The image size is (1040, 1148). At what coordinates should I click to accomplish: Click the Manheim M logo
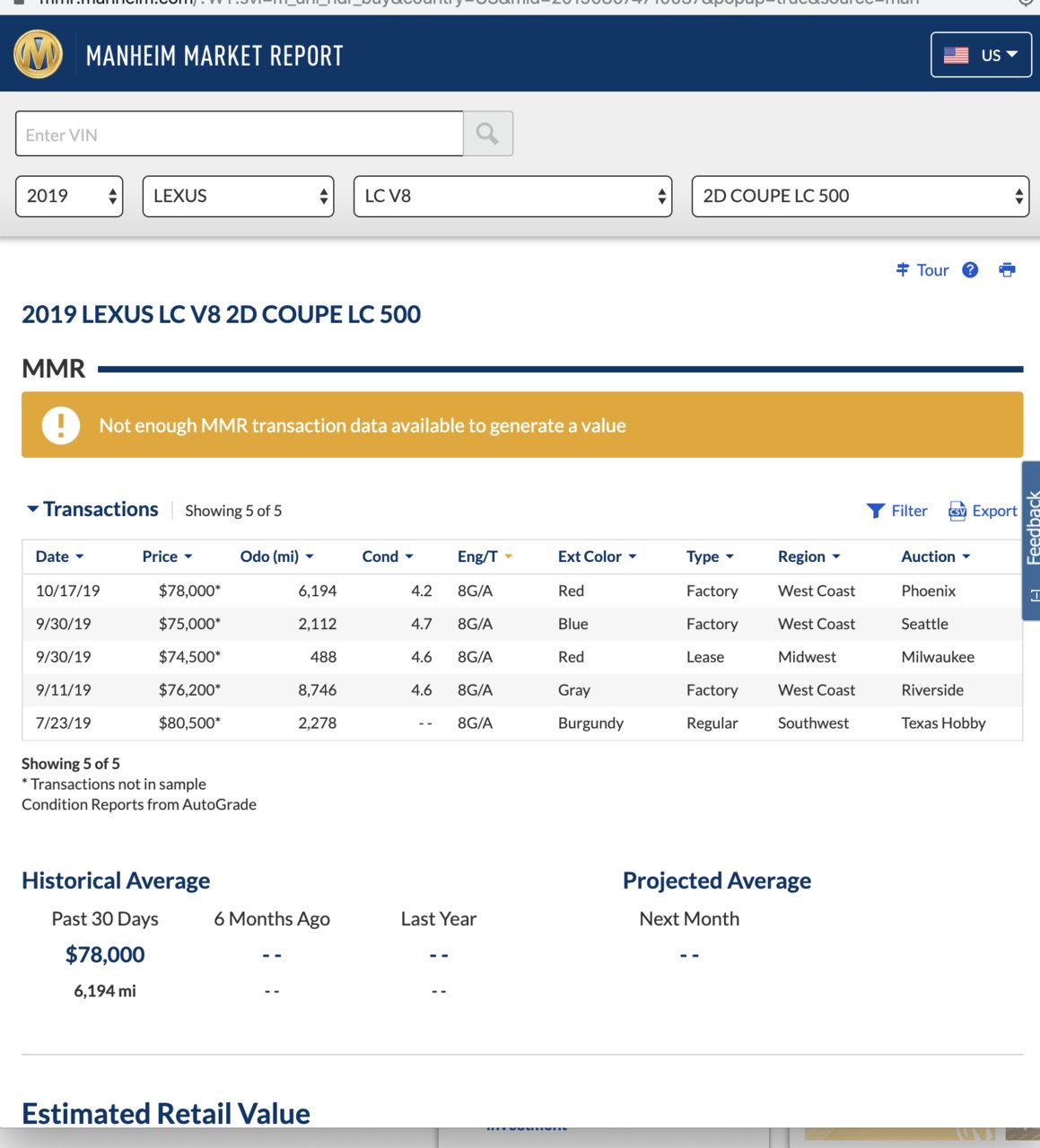pos(39,55)
